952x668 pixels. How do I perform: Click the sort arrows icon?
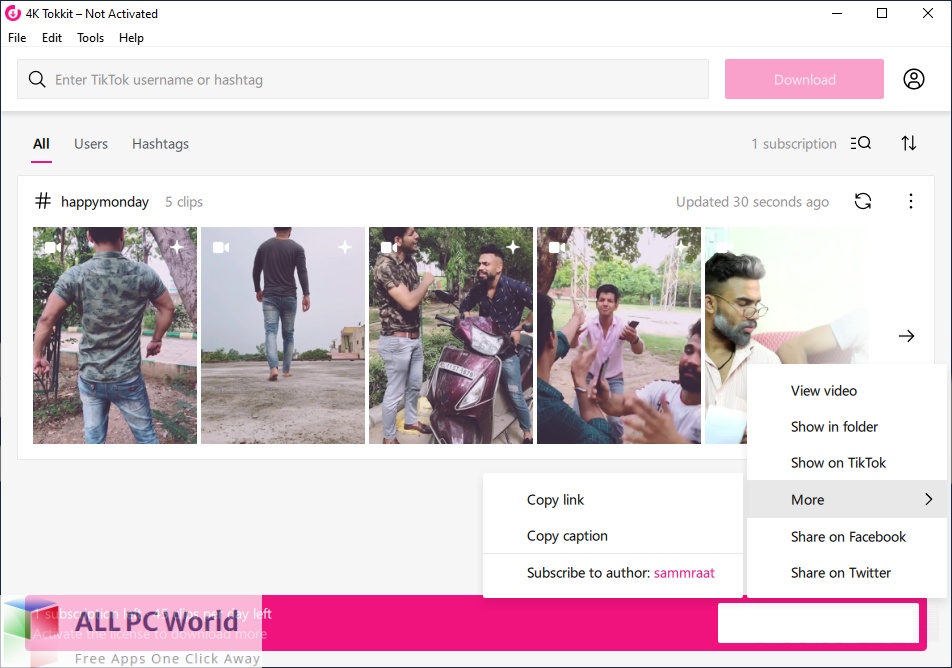(908, 143)
